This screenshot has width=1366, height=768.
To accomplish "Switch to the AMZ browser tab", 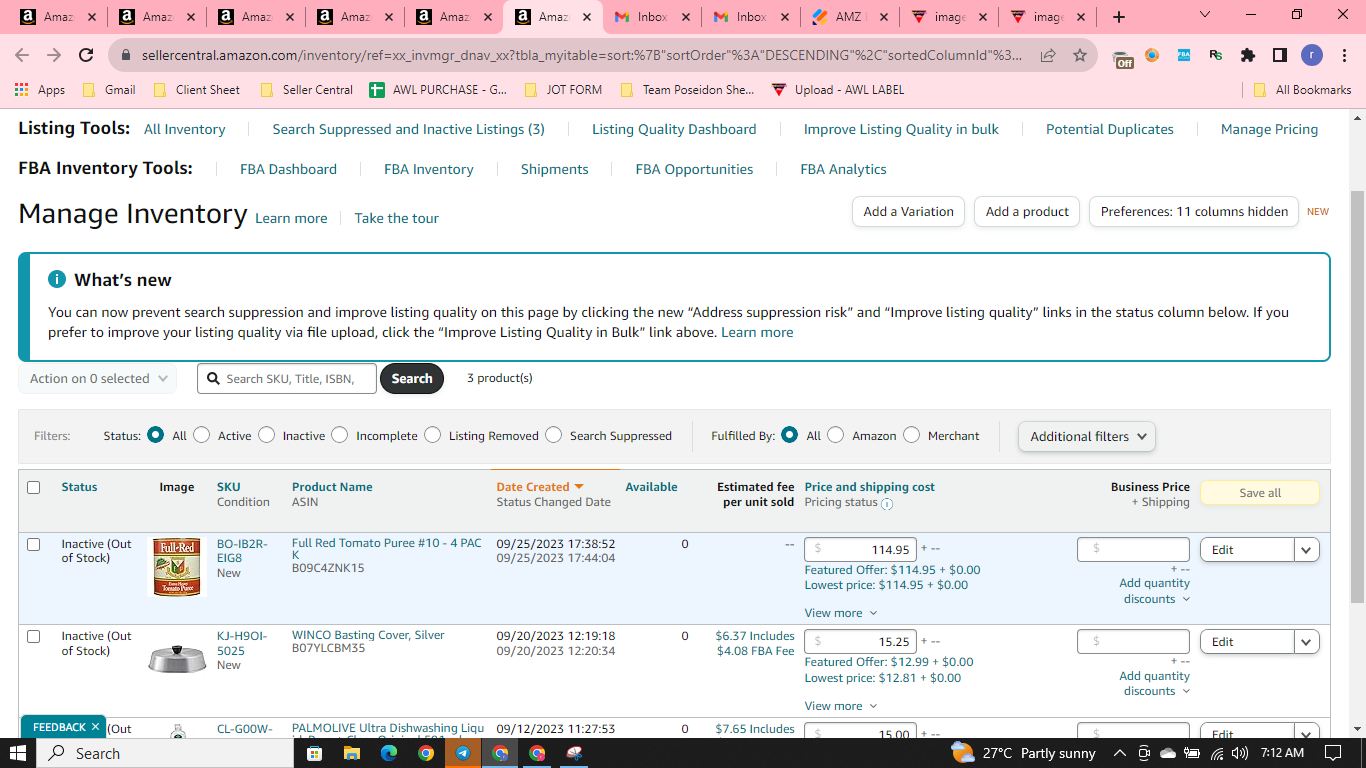I will pos(849,17).
